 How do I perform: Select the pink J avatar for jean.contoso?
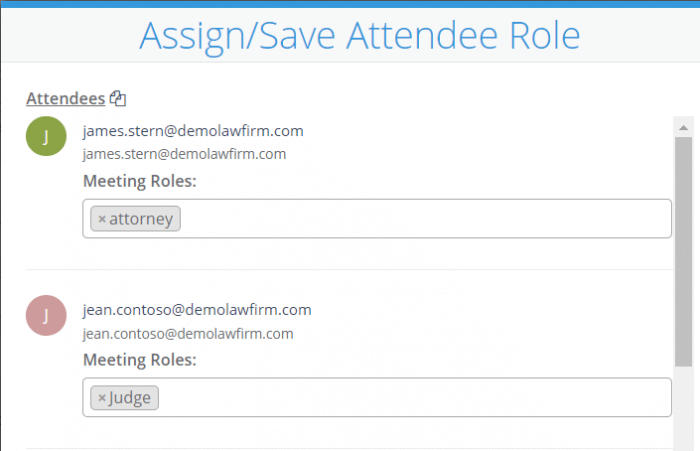pyautogui.click(x=46, y=315)
